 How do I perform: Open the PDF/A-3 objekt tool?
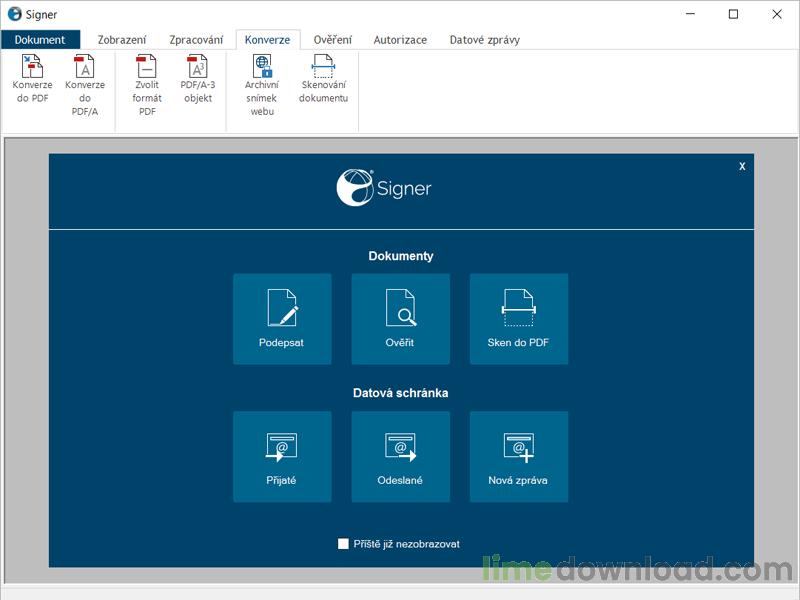[196, 85]
